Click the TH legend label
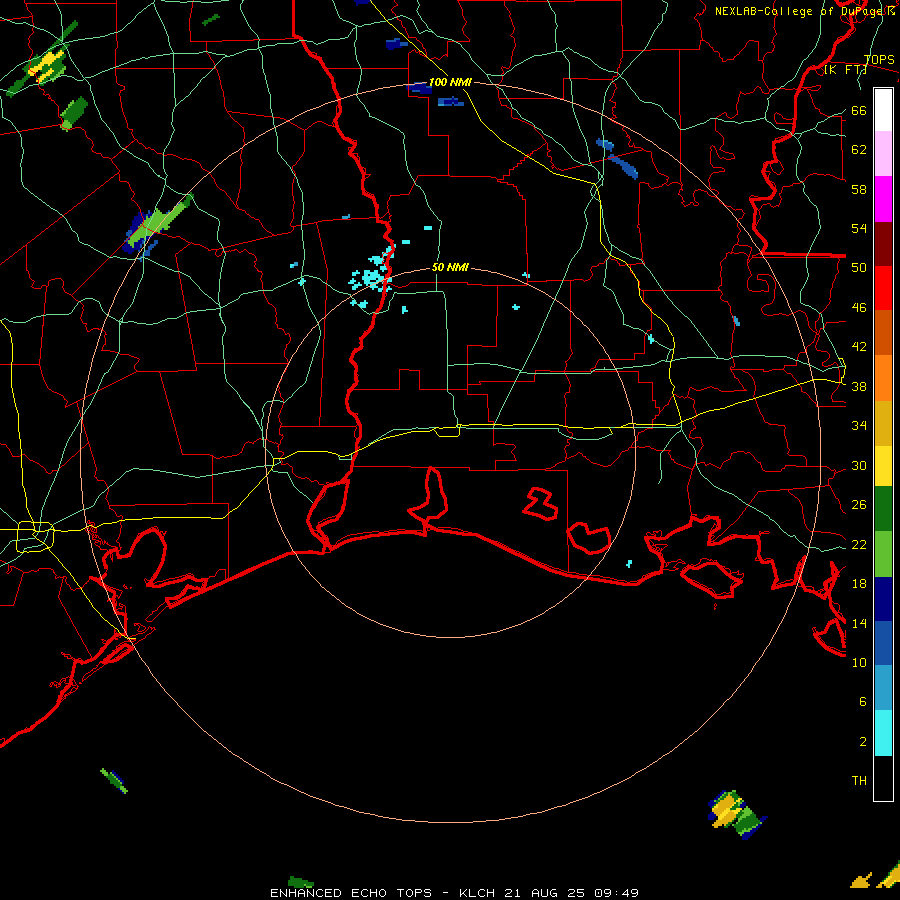Screen dimensions: 900x900 pyautogui.click(x=859, y=781)
